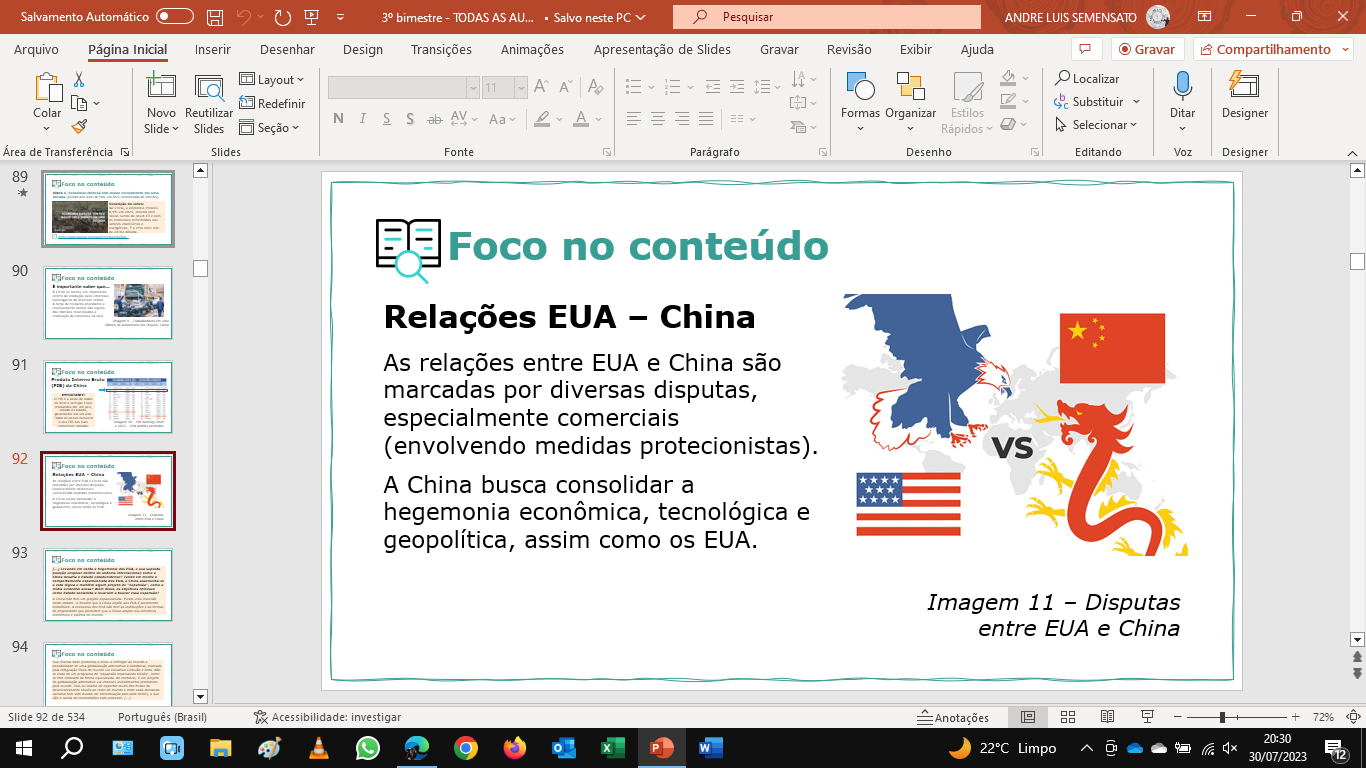This screenshot has height=768, width=1366.
Task: Toggle Anotações notes pane
Action: [x=954, y=718]
